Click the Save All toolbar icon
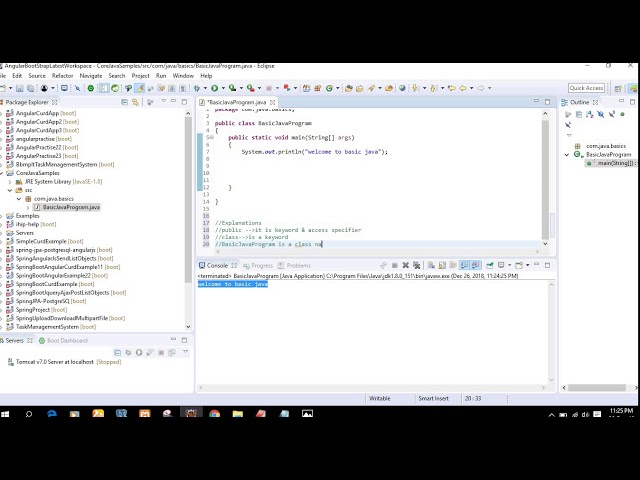 click(x=31, y=88)
